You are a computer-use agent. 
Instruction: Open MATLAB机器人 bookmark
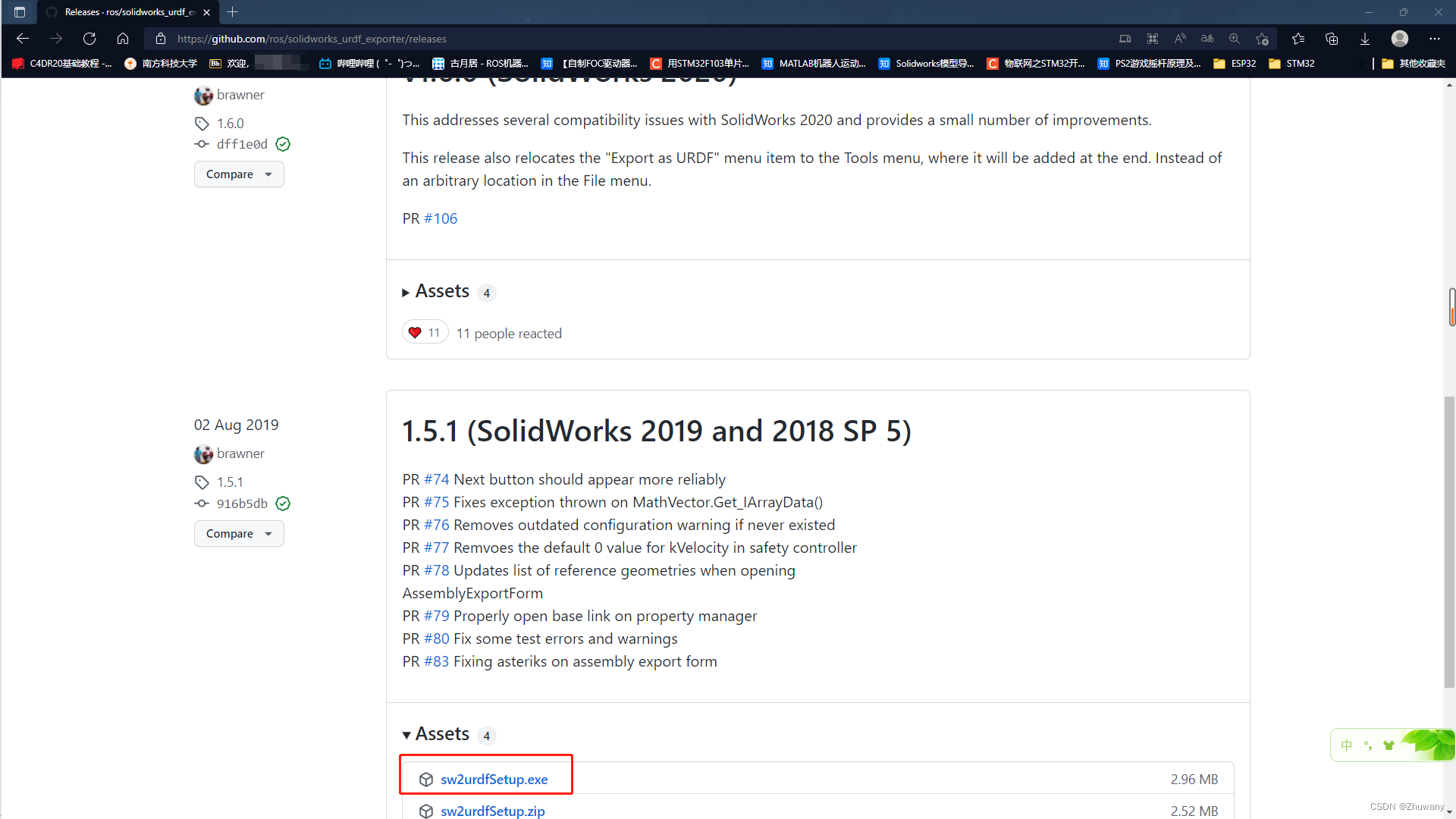[813, 64]
